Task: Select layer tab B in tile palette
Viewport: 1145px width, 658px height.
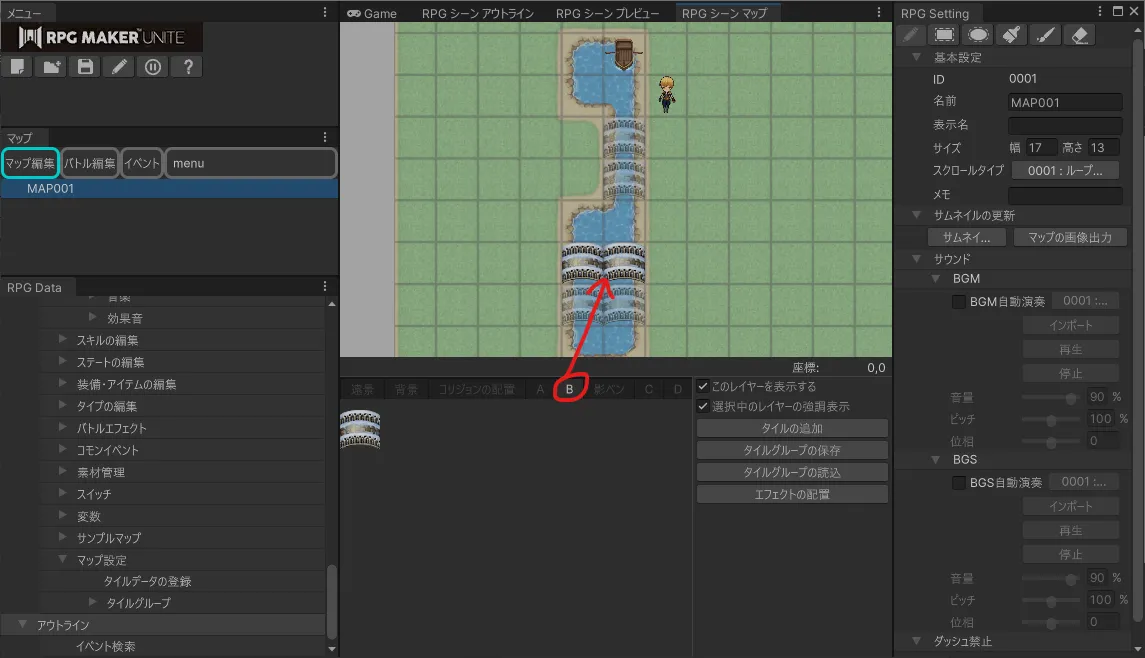Action: pos(569,389)
